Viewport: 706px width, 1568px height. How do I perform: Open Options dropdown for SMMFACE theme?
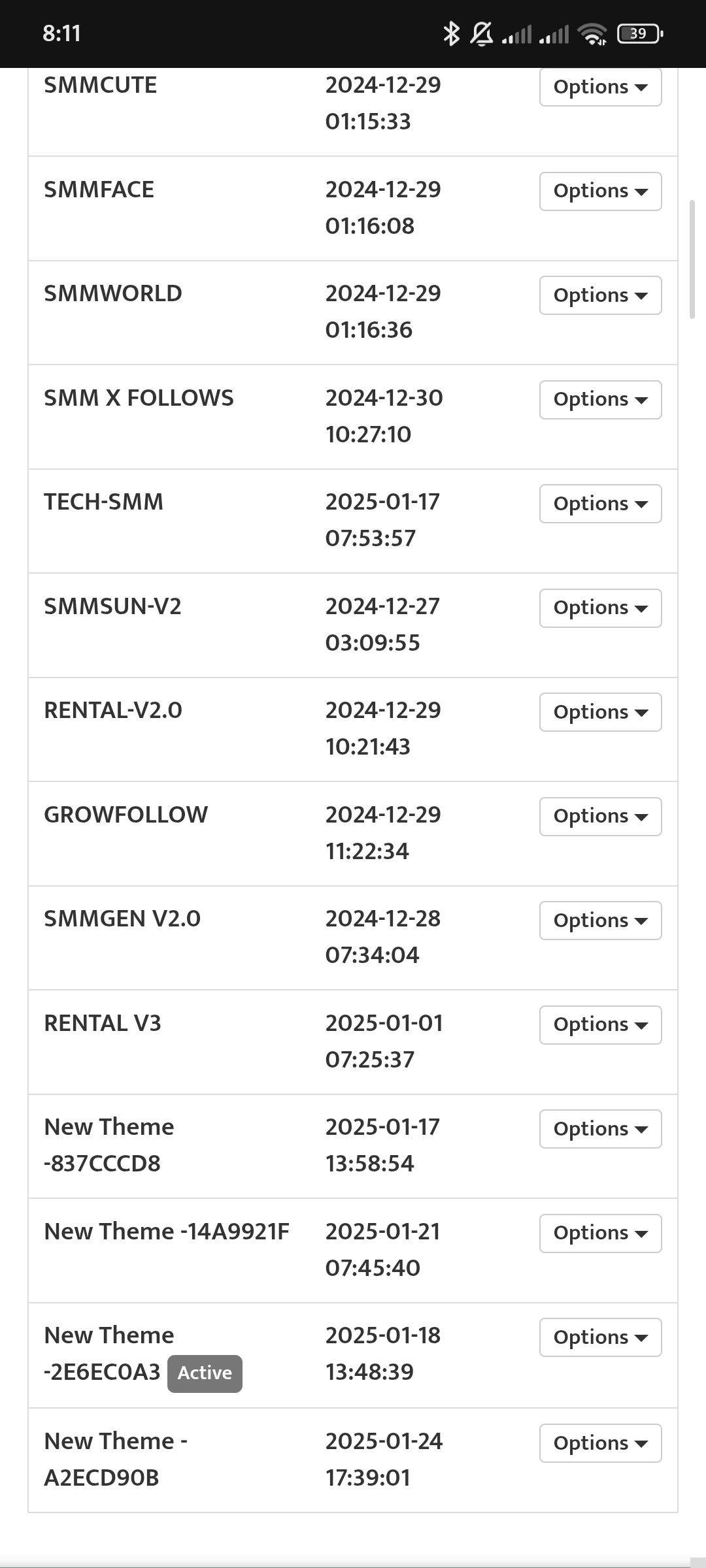pos(600,191)
